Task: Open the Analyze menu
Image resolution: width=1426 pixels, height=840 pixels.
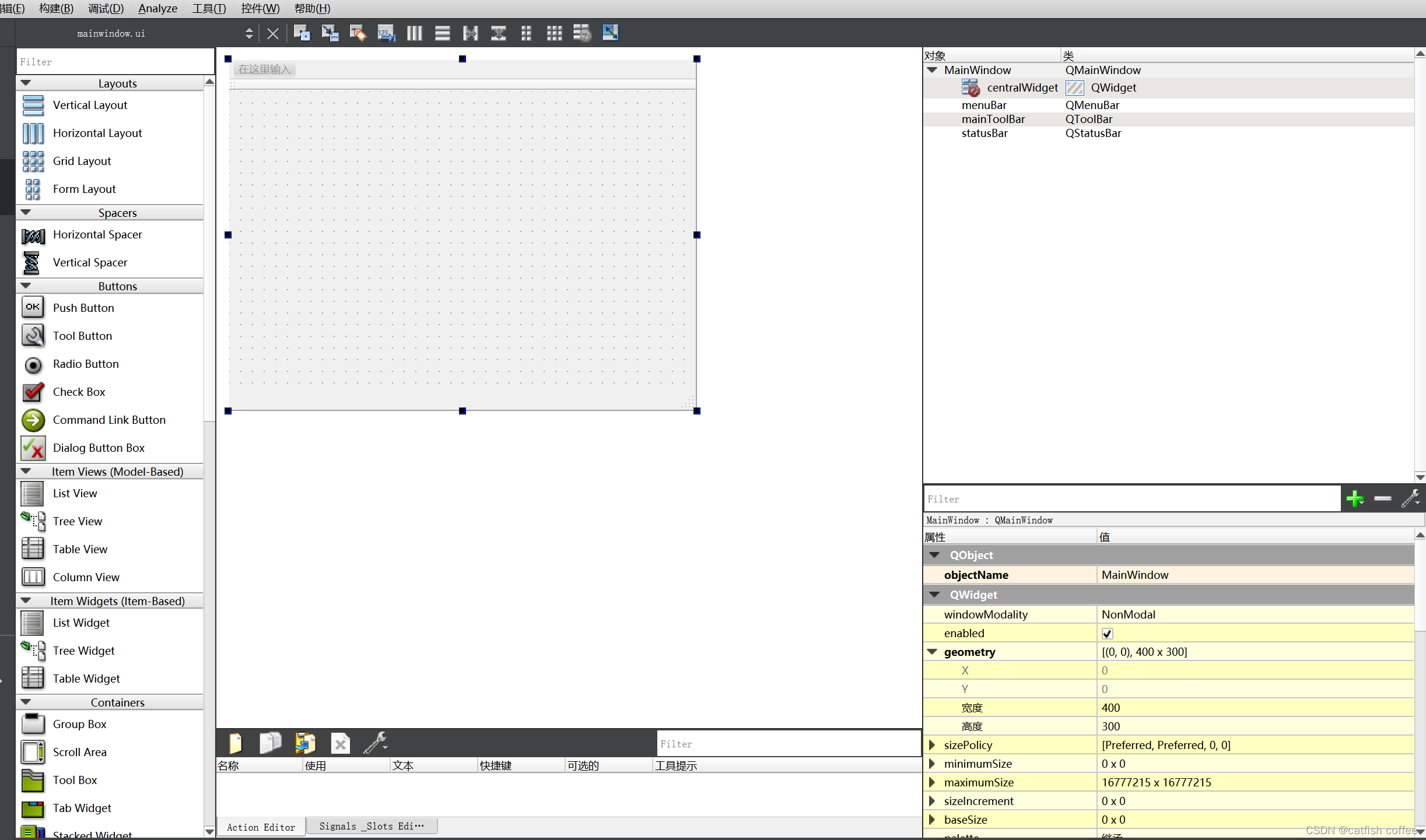Action: (157, 9)
